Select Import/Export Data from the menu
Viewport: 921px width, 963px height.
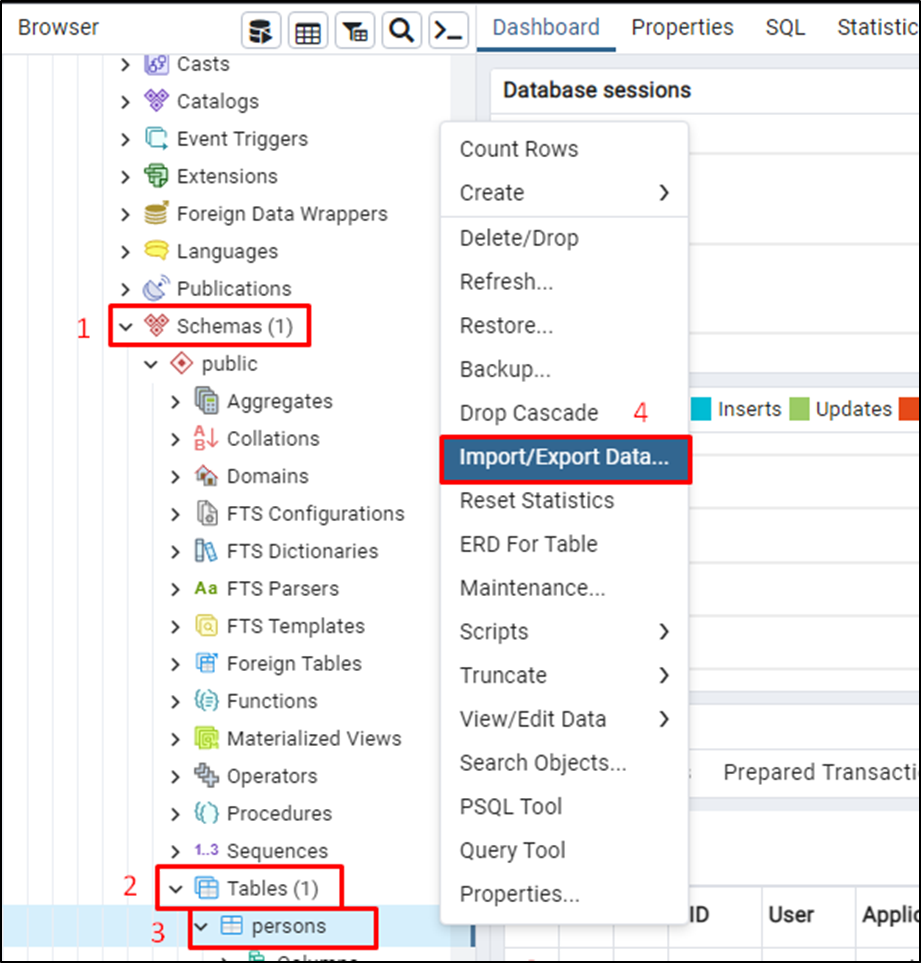click(x=565, y=459)
